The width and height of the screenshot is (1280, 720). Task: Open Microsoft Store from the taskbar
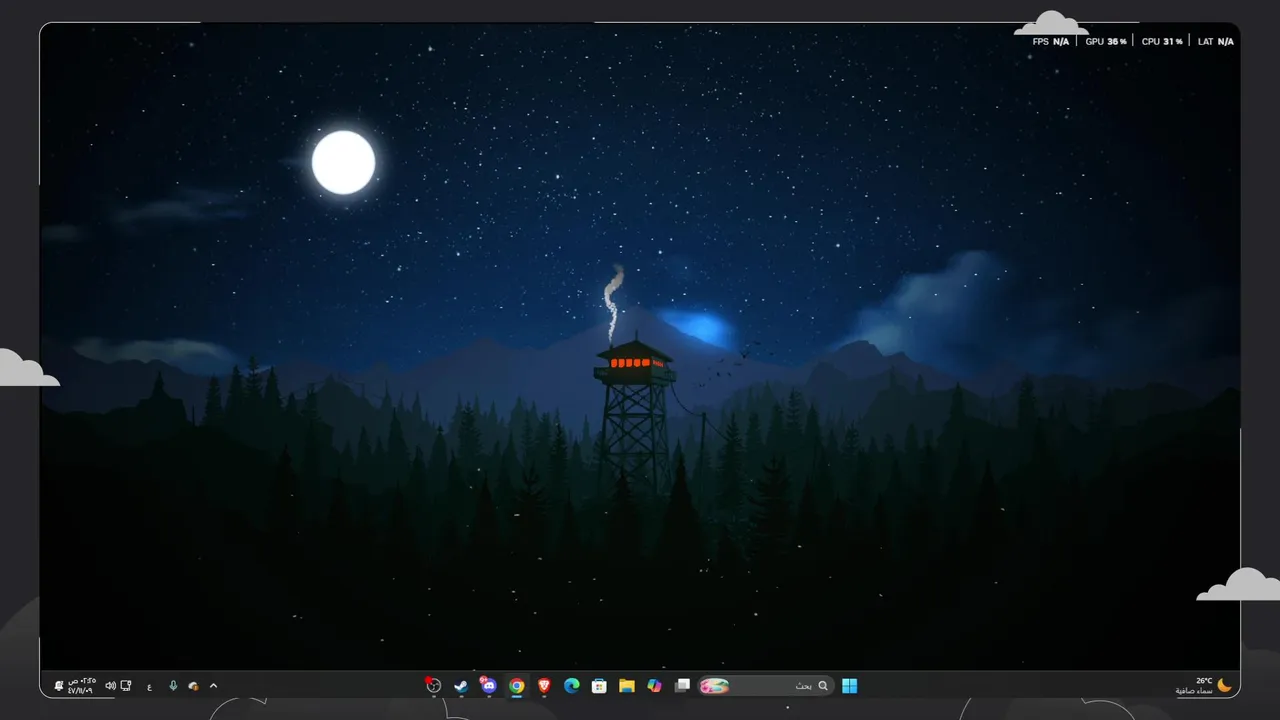click(599, 686)
